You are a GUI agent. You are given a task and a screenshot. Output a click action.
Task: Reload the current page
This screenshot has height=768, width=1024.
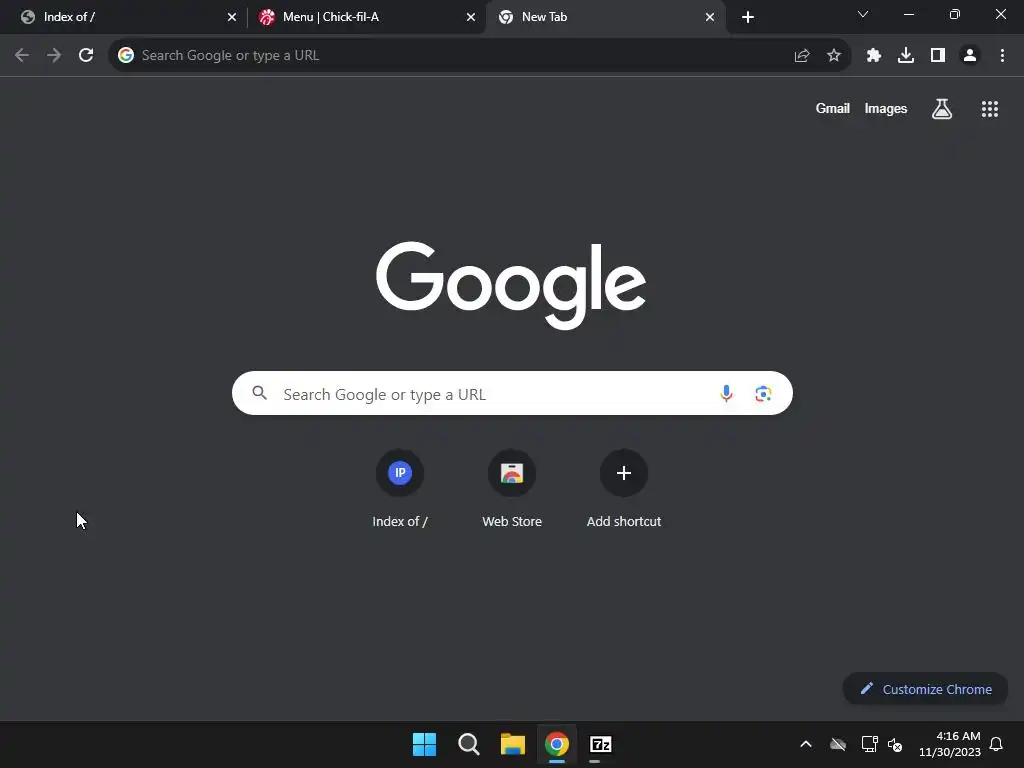[x=86, y=56]
